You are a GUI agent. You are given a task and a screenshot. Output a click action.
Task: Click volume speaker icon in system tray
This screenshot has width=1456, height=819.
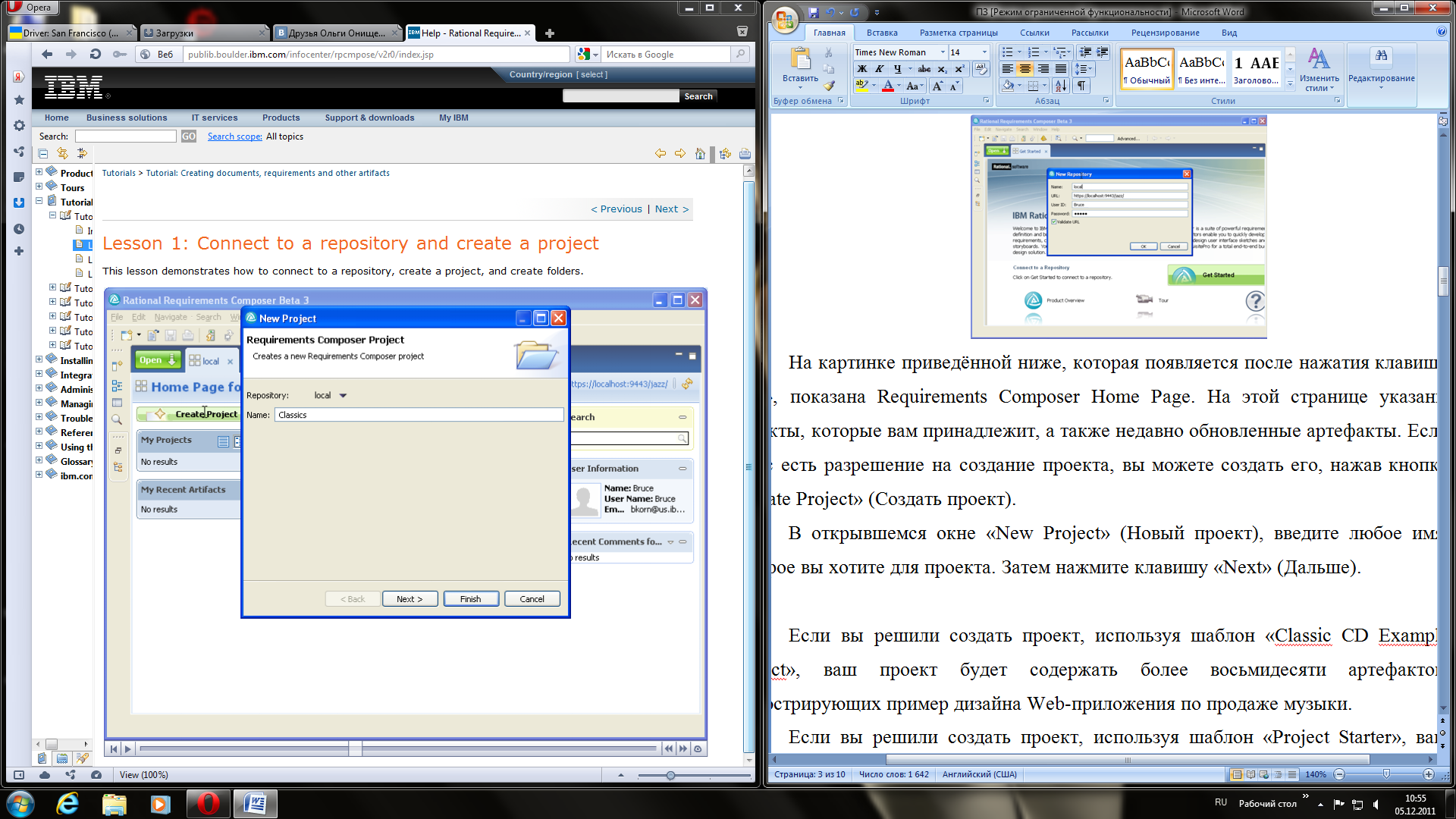click(x=1376, y=804)
